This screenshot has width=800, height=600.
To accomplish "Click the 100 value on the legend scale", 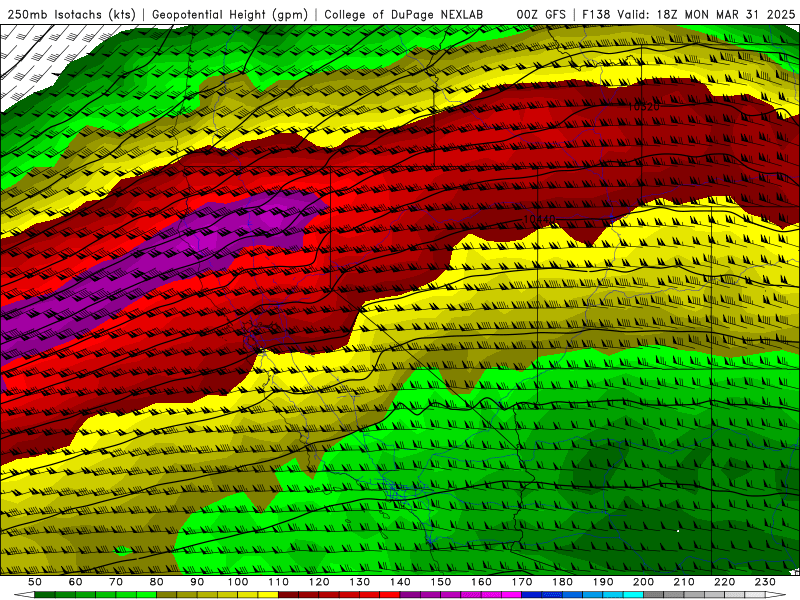I will (x=238, y=582).
